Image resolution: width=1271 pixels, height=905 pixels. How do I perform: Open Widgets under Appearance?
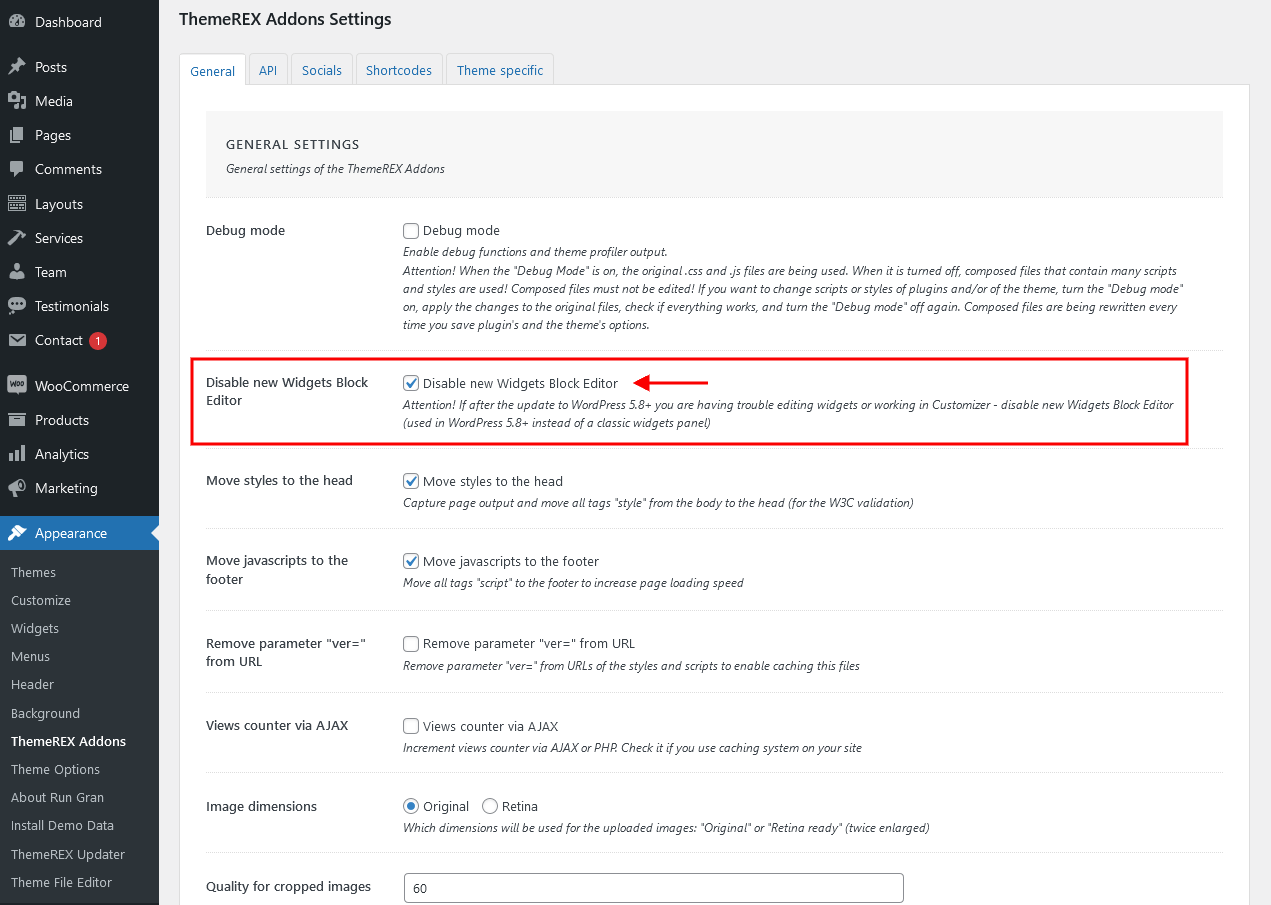pyautogui.click(x=35, y=628)
